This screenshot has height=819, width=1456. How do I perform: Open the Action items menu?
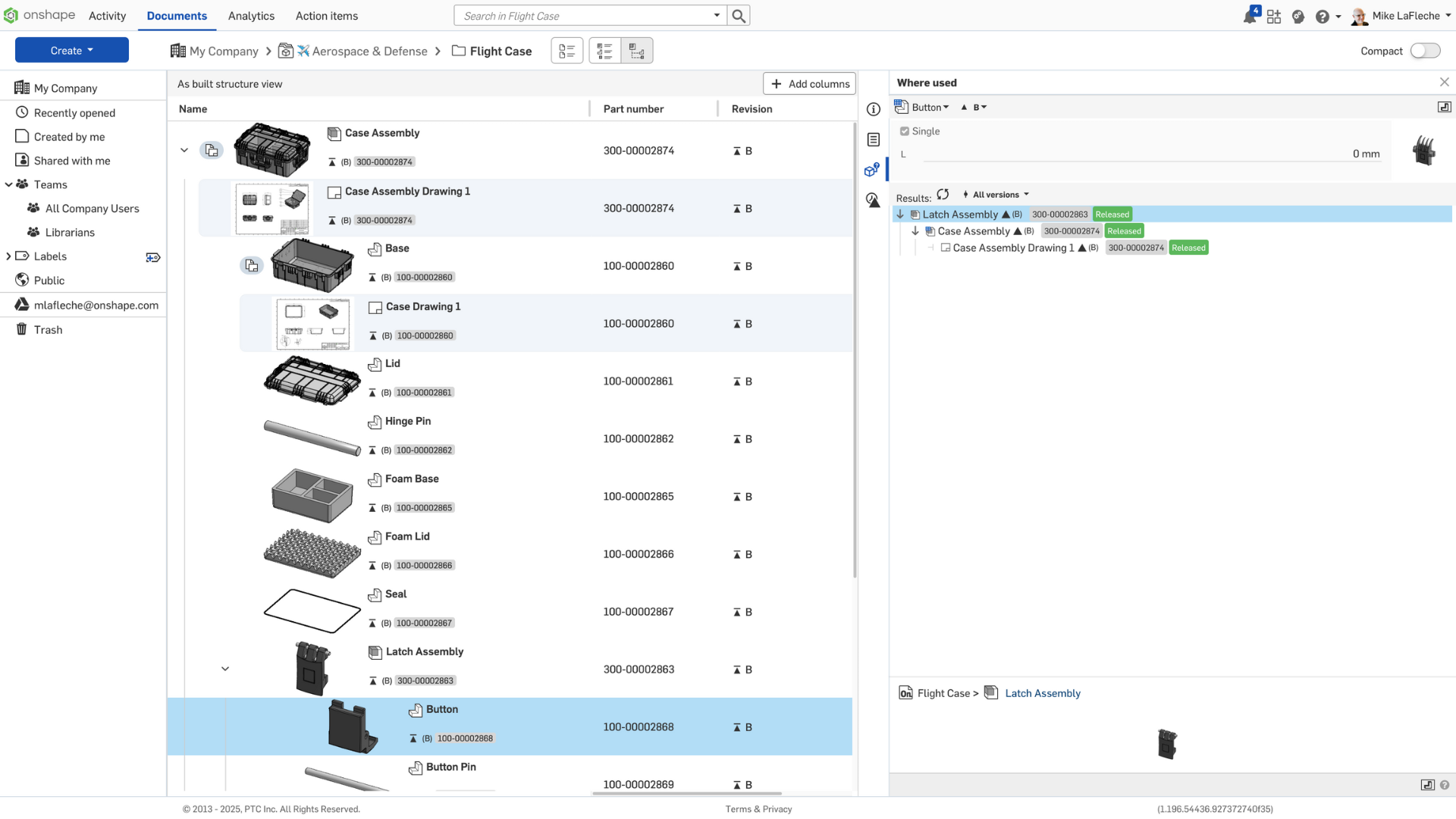(x=326, y=15)
